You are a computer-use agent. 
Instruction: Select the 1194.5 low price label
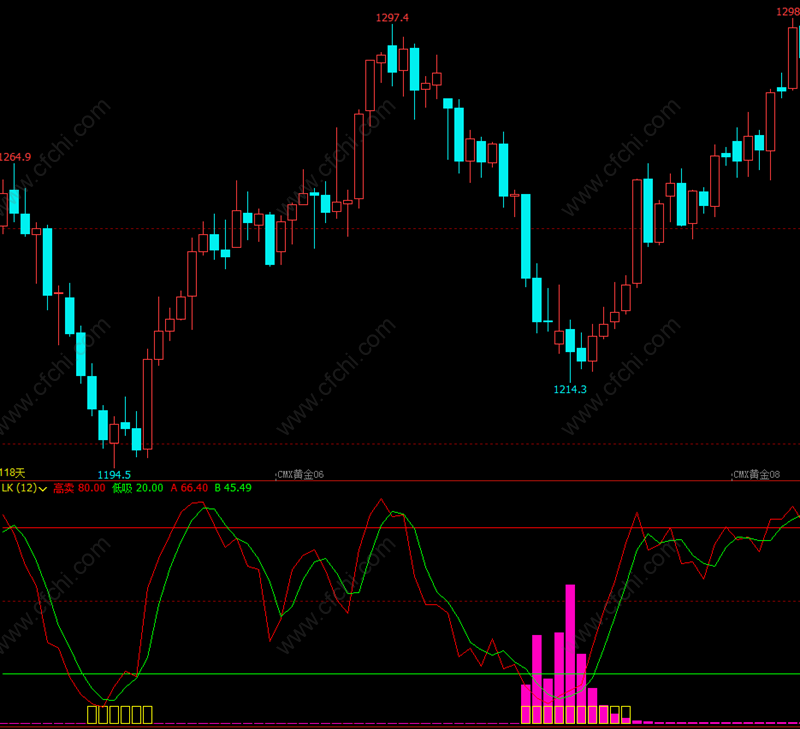(114, 475)
